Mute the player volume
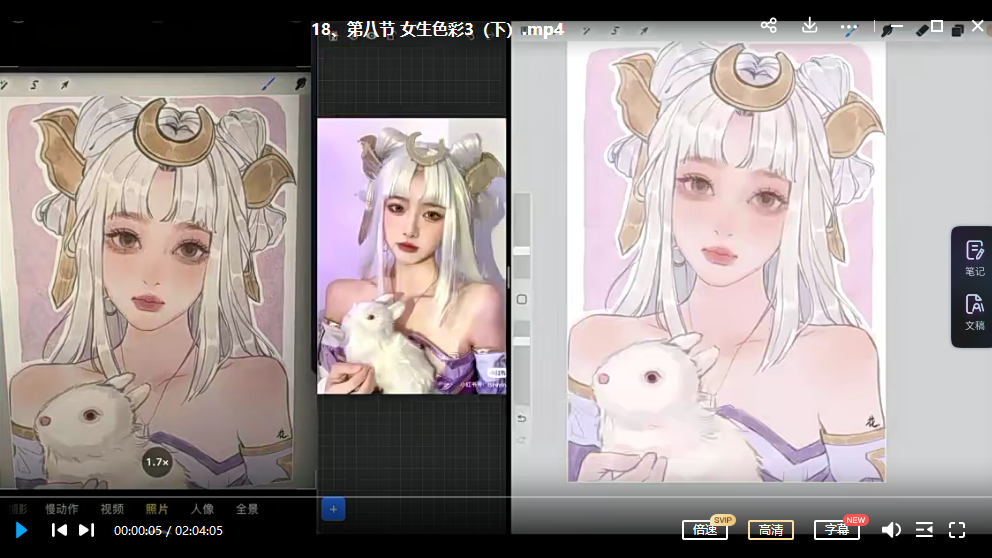This screenshot has height=558, width=992. pos(891,530)
